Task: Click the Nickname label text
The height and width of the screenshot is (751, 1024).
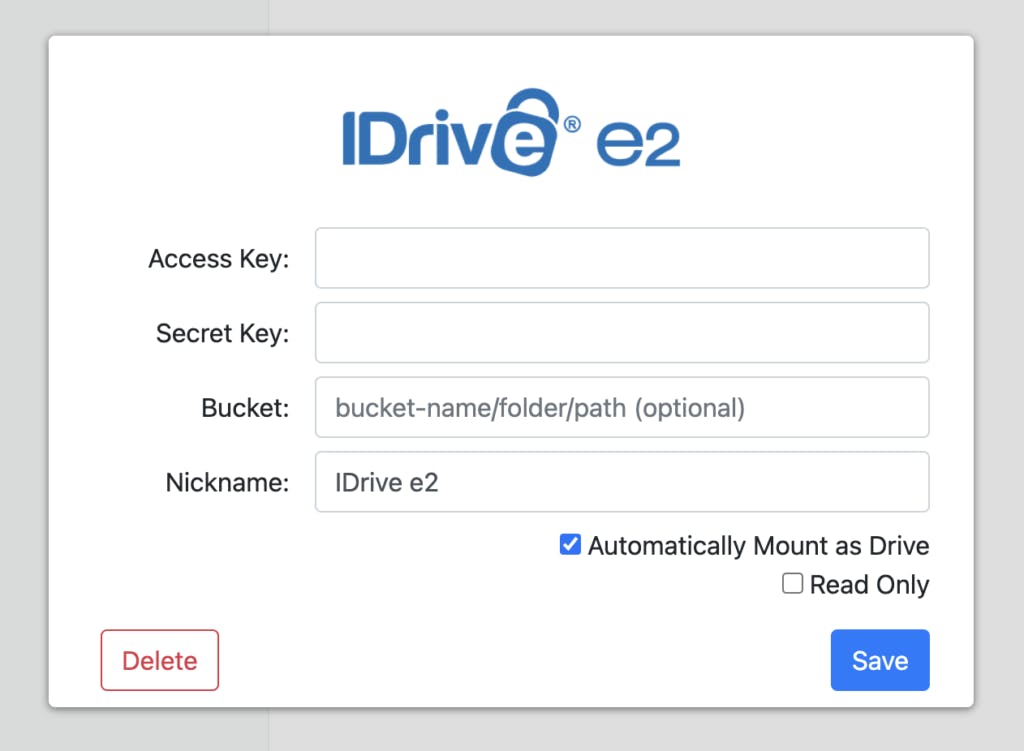Action: pos(227,483)
